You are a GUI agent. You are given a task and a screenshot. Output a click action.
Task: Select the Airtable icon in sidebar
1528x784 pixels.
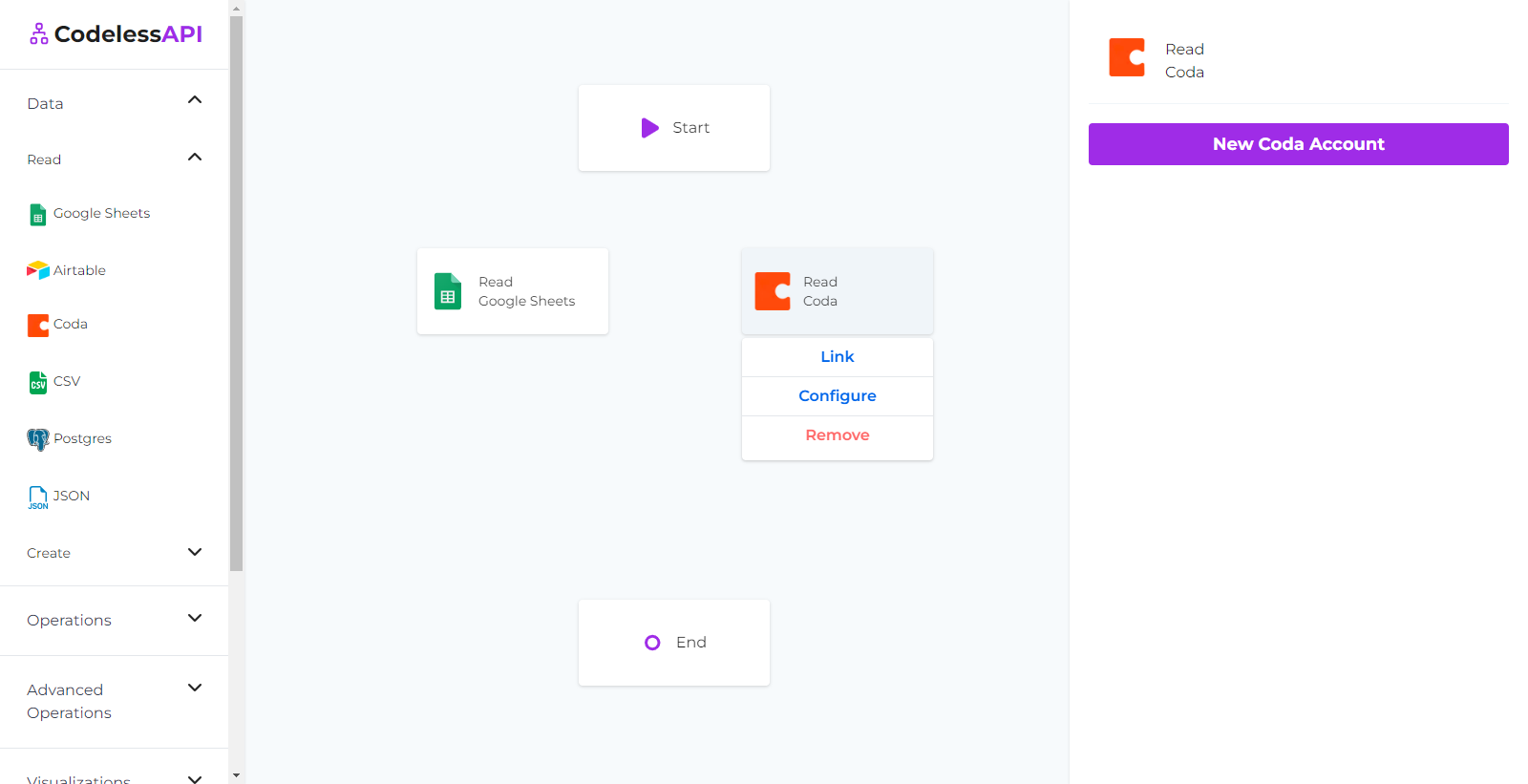pyautogui.click(x=38, y=270)
